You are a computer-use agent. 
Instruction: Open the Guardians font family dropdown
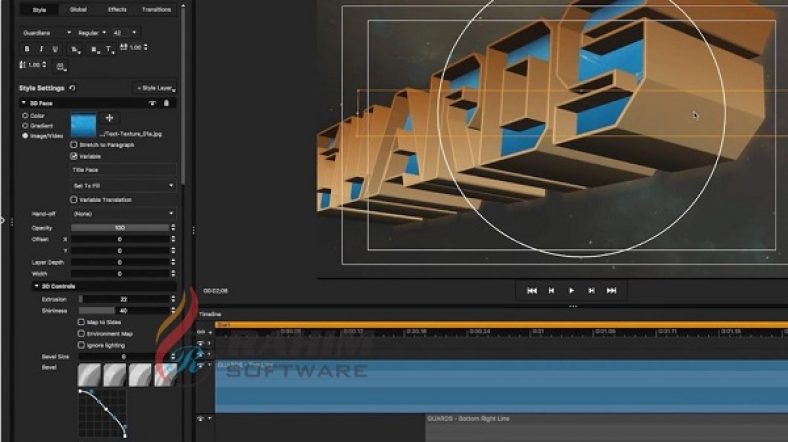tap(46, 32)
